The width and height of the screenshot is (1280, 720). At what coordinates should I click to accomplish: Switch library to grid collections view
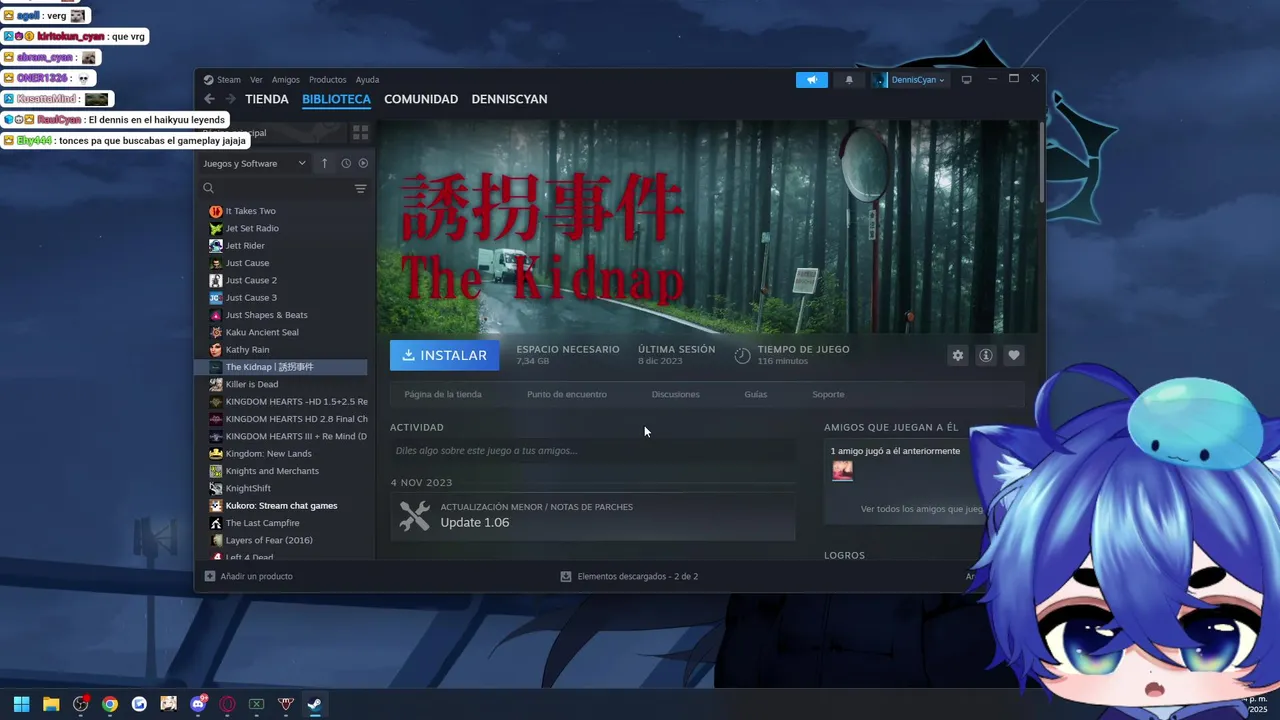click(x=360, y=132)
